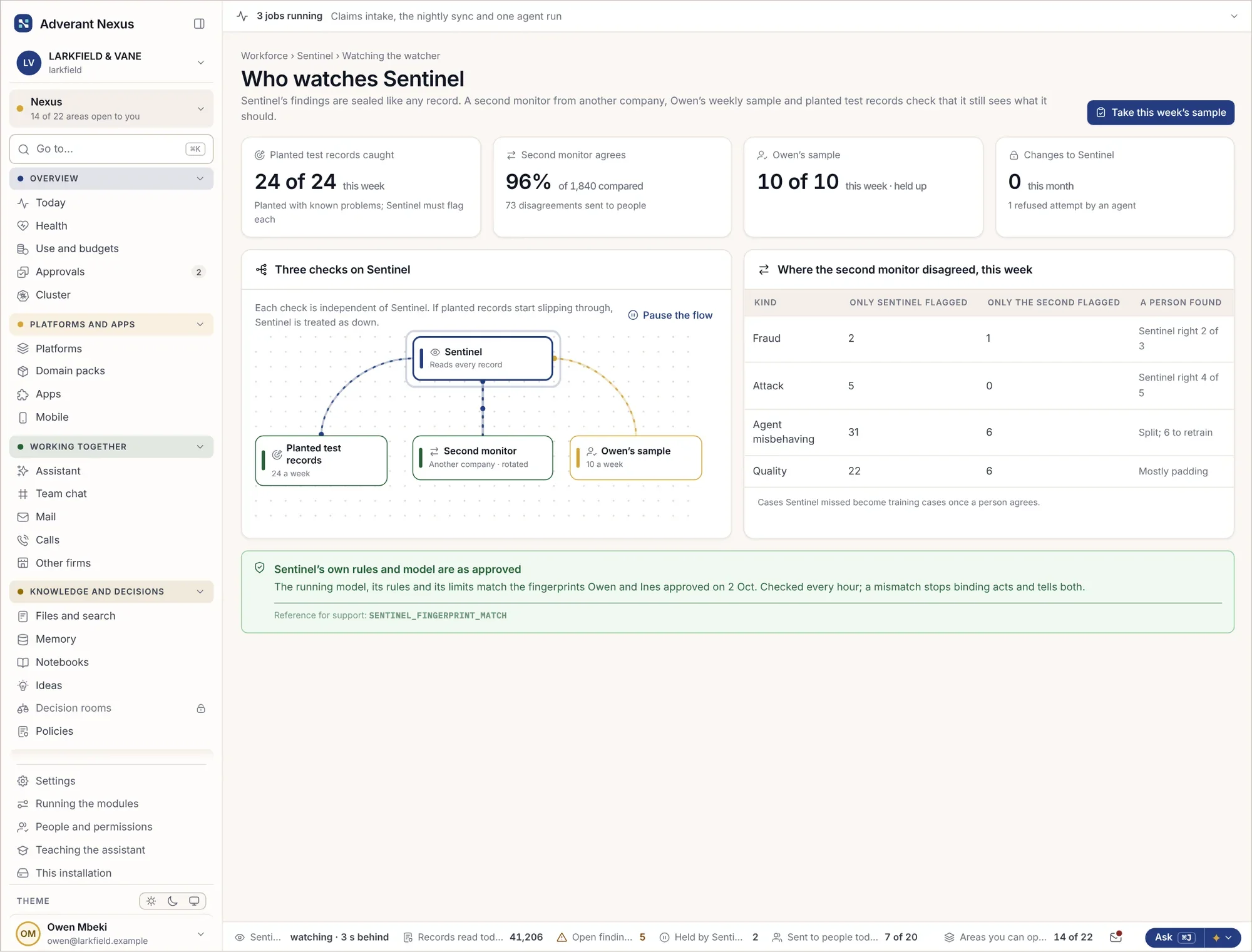Go to Sentinel breadcrumb link
Viewport: 1252px width, 952px height.
[315, 56]
